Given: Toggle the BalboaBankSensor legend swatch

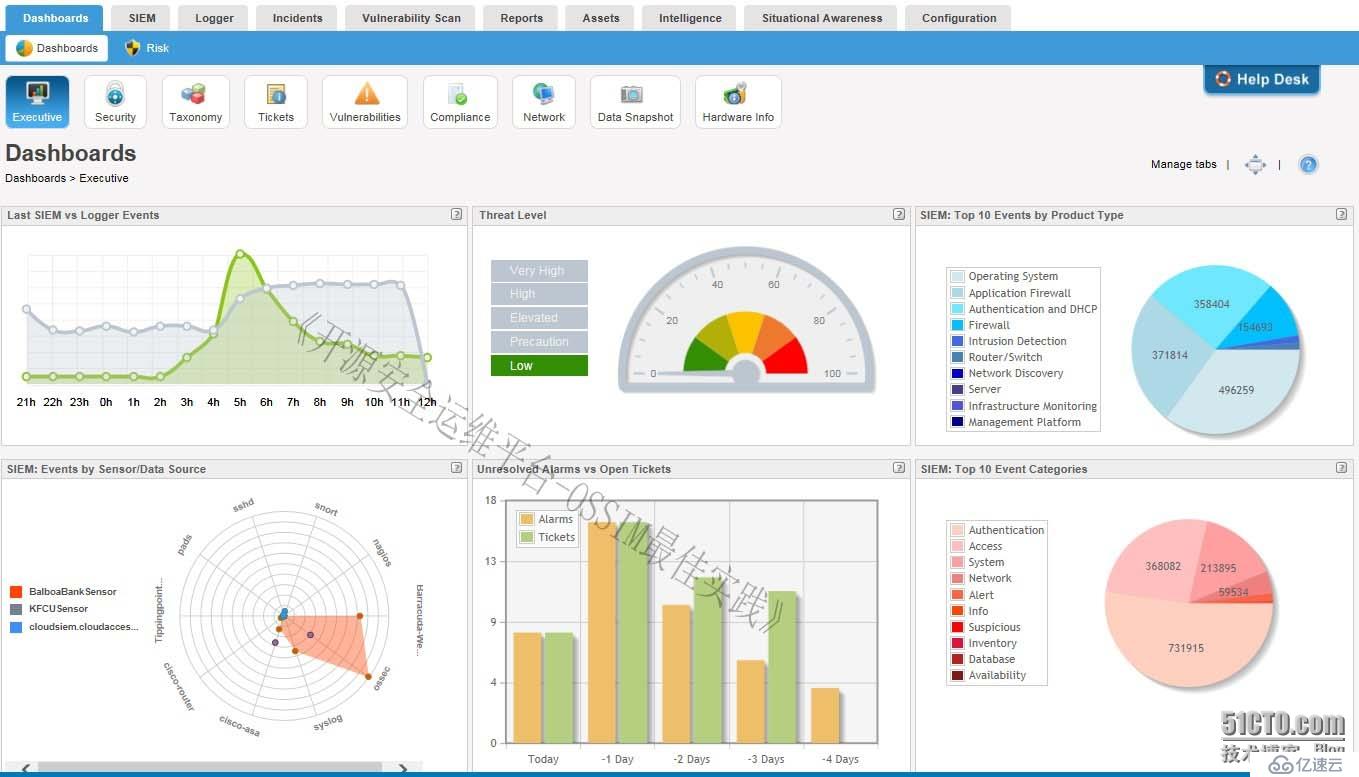Looking at the screenshot, I should pos(16,592).
